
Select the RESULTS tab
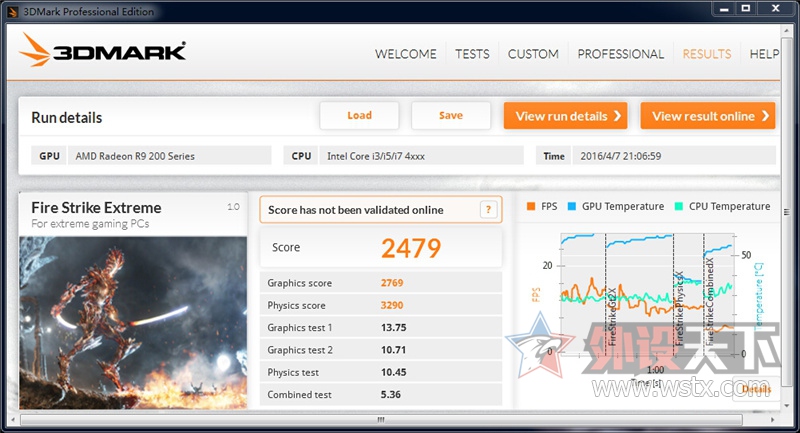click(707, 54)
